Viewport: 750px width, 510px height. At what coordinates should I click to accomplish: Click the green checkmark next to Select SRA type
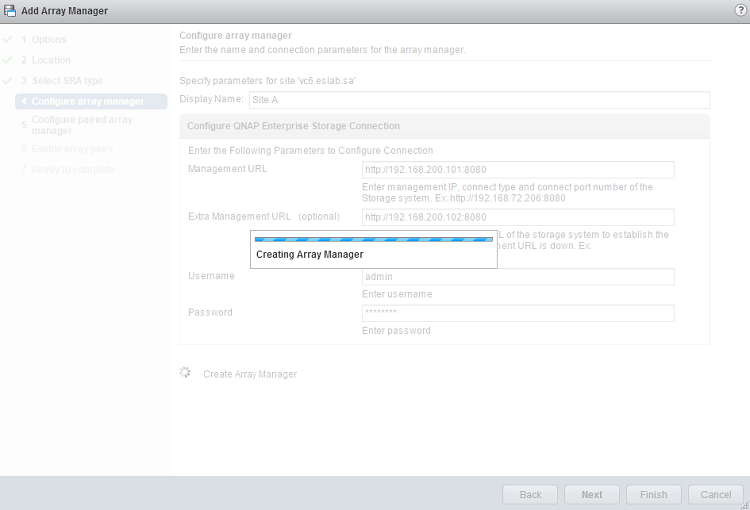(8, 81)
